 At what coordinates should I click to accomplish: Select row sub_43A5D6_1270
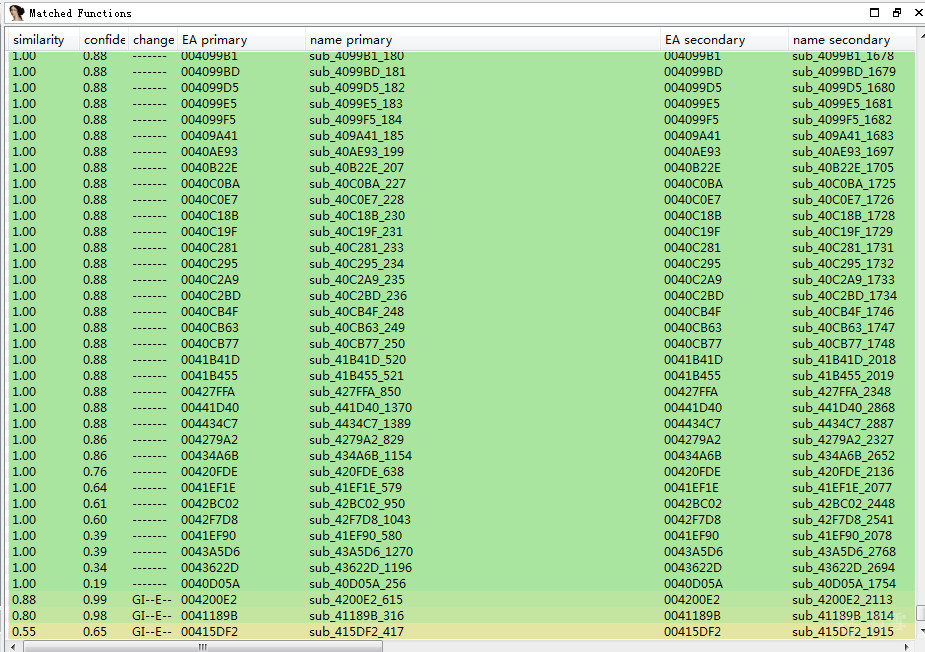461,552
